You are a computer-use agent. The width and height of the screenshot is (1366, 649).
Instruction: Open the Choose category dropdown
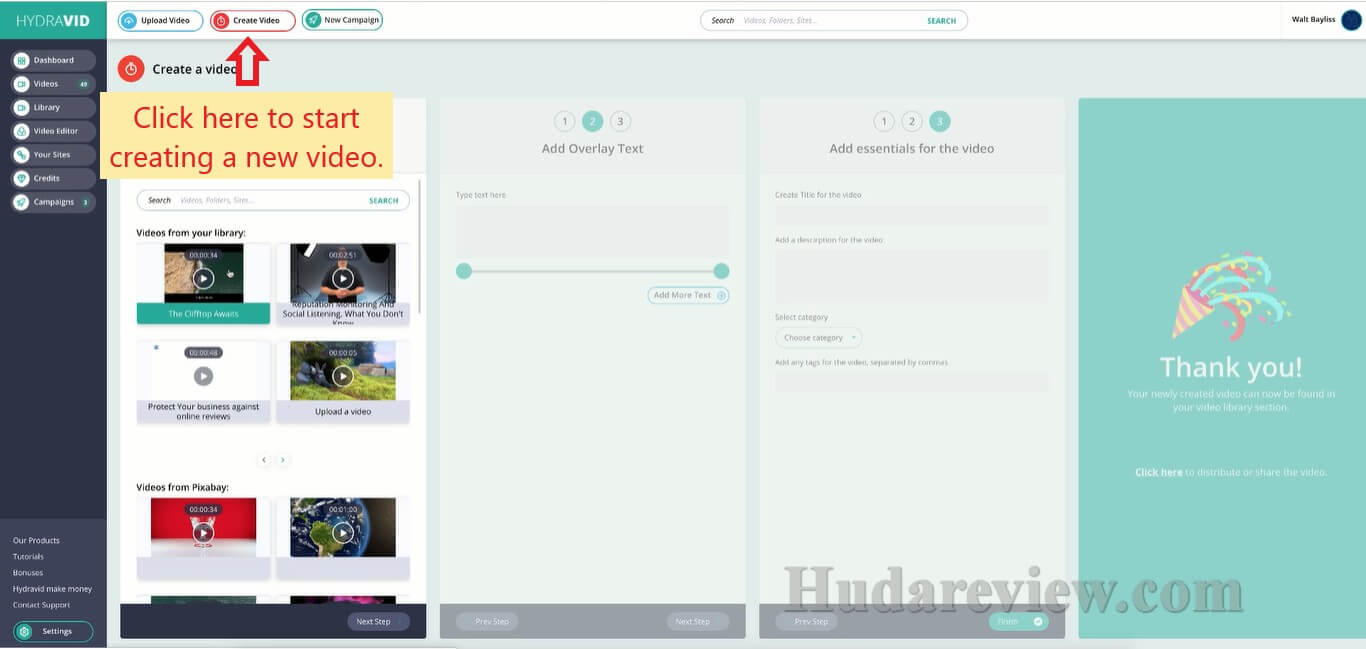(818, 338)
